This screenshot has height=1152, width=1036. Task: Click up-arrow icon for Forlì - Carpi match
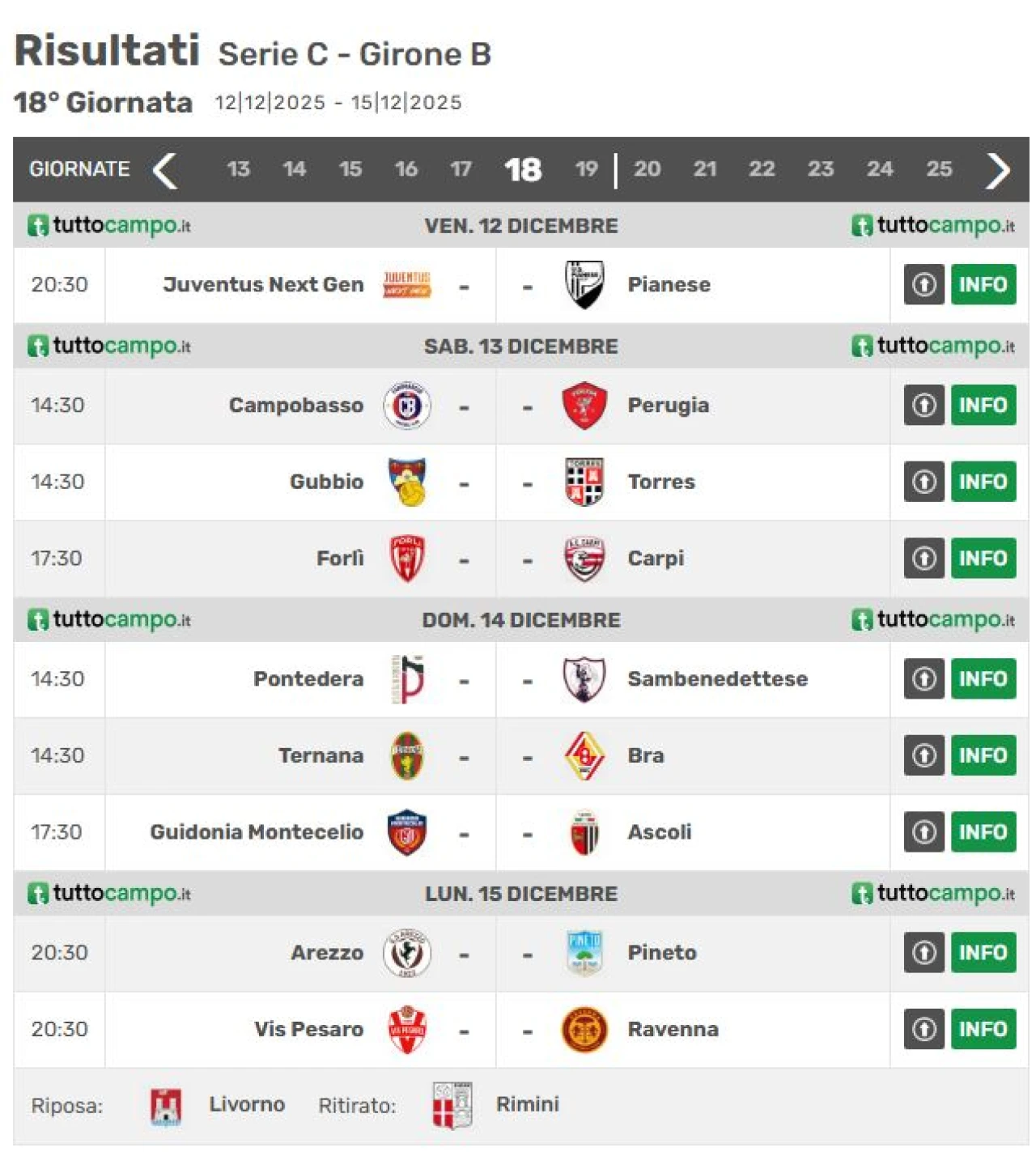pos(923,559)
